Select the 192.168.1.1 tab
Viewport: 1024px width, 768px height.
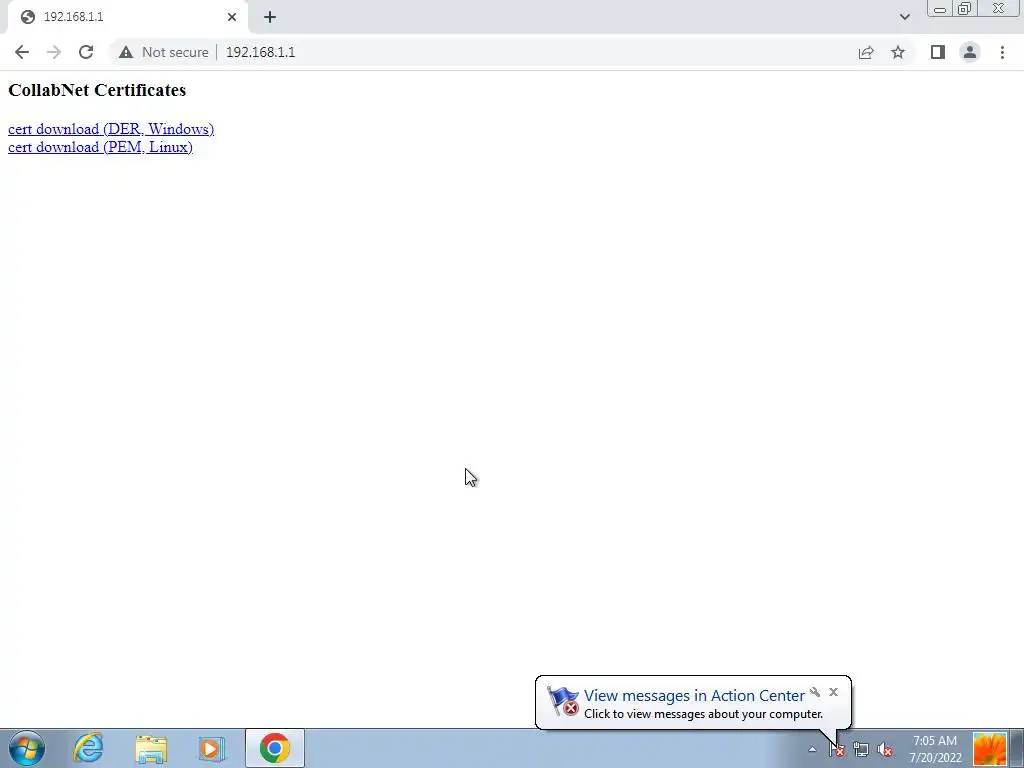coord(127,17)
